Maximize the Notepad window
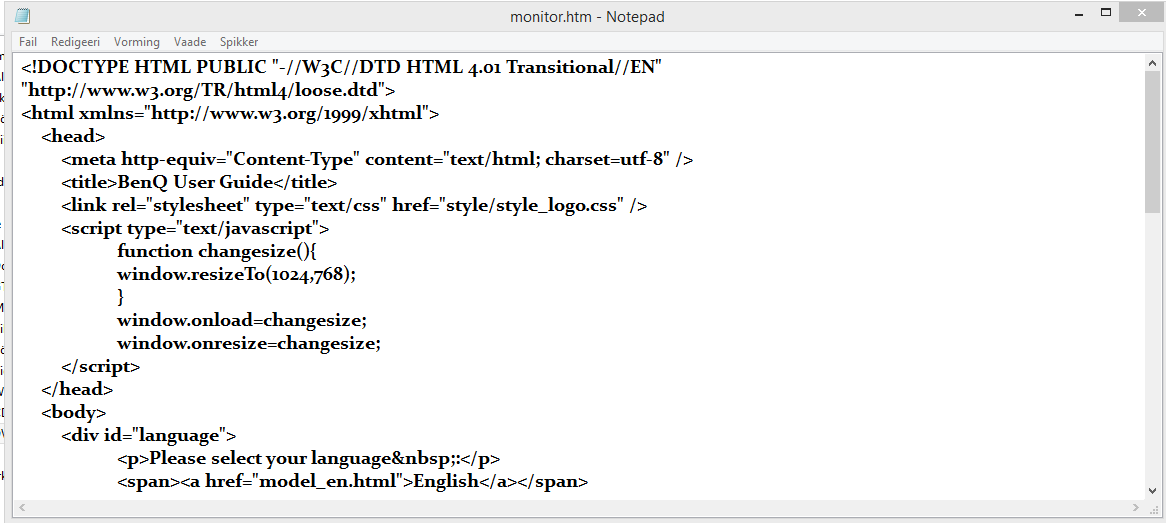1166x523 pixels. 1106,13
